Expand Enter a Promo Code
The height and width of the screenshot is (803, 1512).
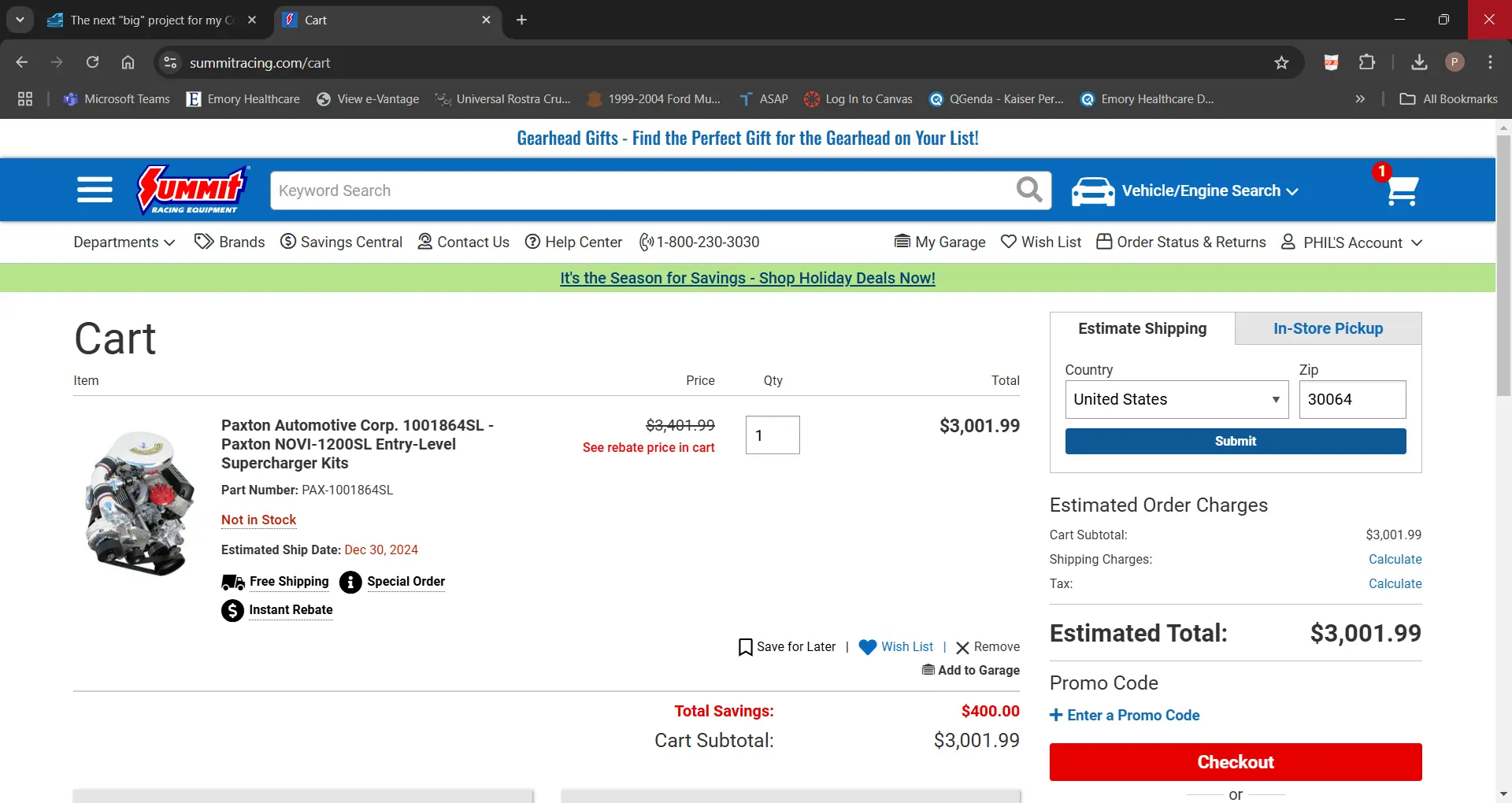click(x=1125, y=716)
